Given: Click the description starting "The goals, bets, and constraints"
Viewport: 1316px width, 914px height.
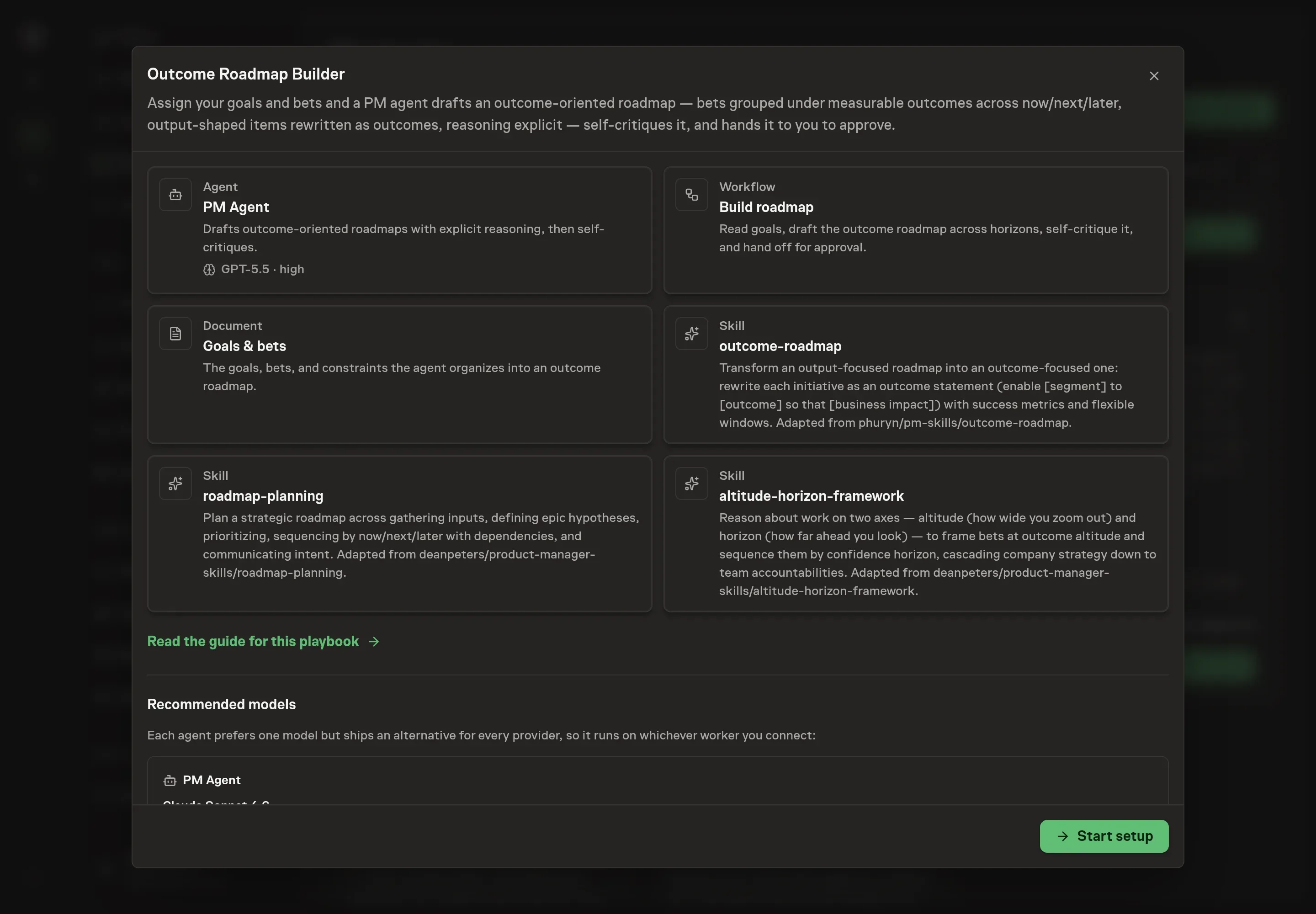Looking at the screenshot, I should pyautogui.click(x=402, y=377).
